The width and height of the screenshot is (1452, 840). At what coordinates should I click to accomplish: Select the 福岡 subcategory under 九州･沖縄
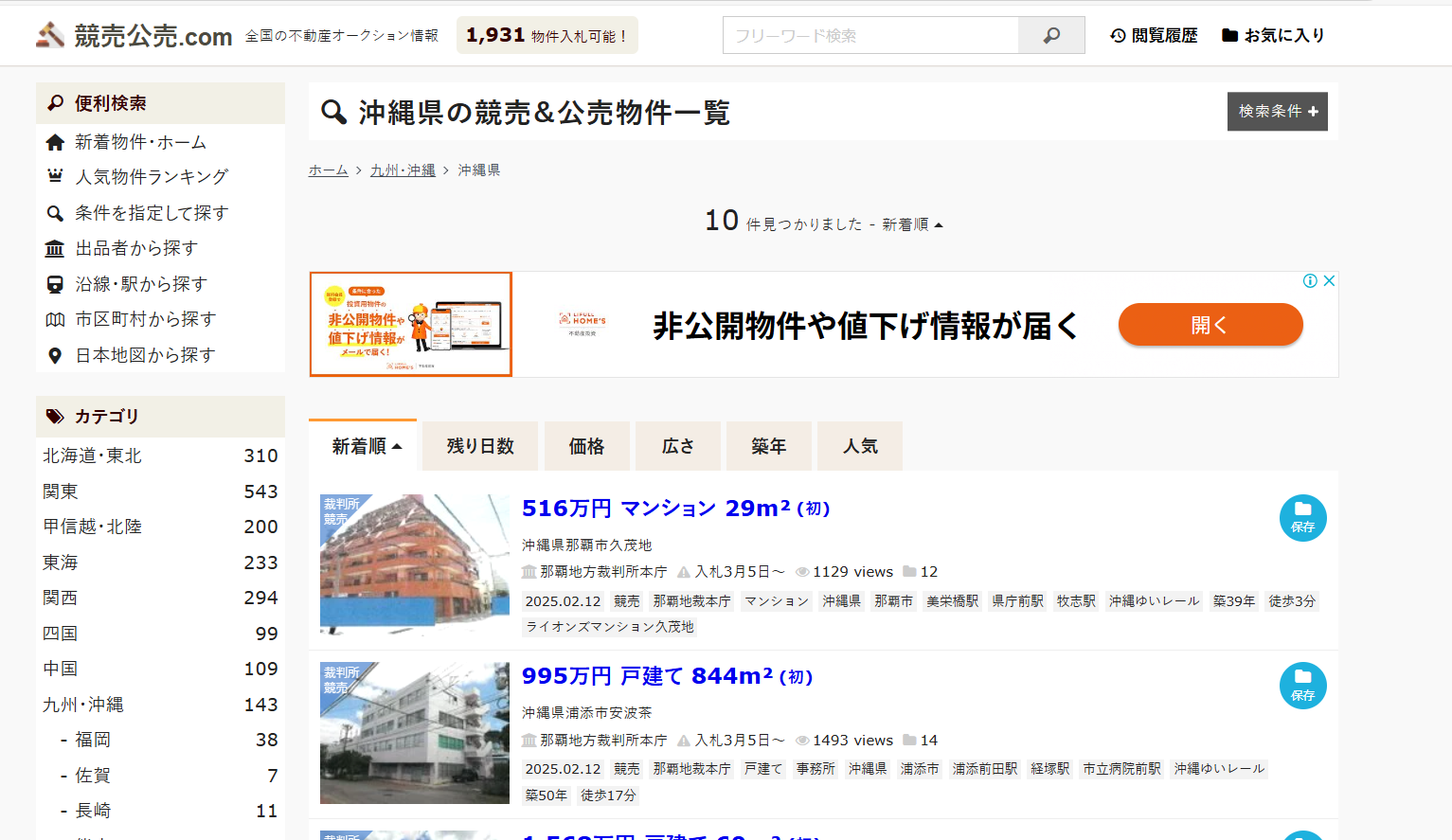click(x=93, y=740)
